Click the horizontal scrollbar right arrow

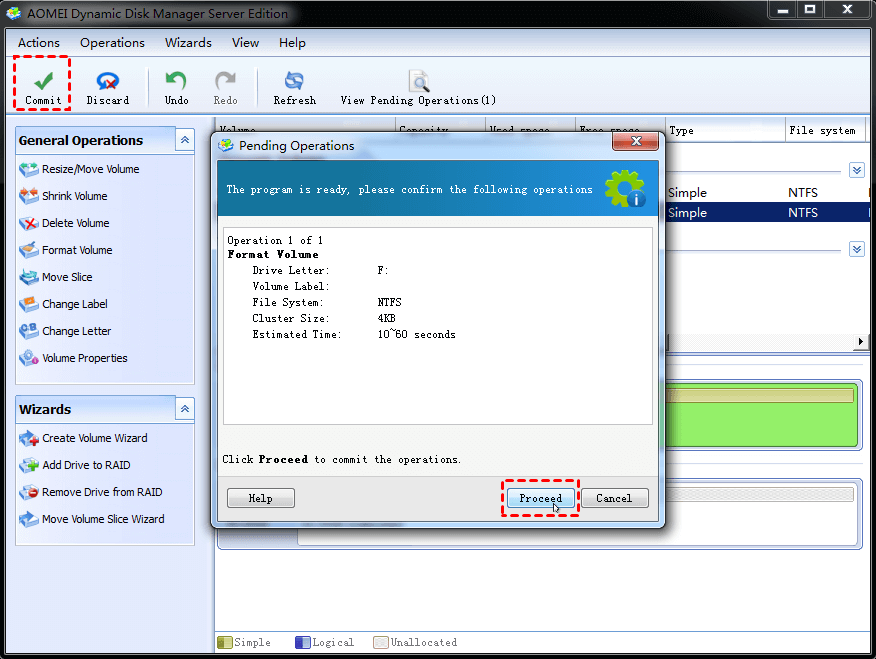pos(860,342)
